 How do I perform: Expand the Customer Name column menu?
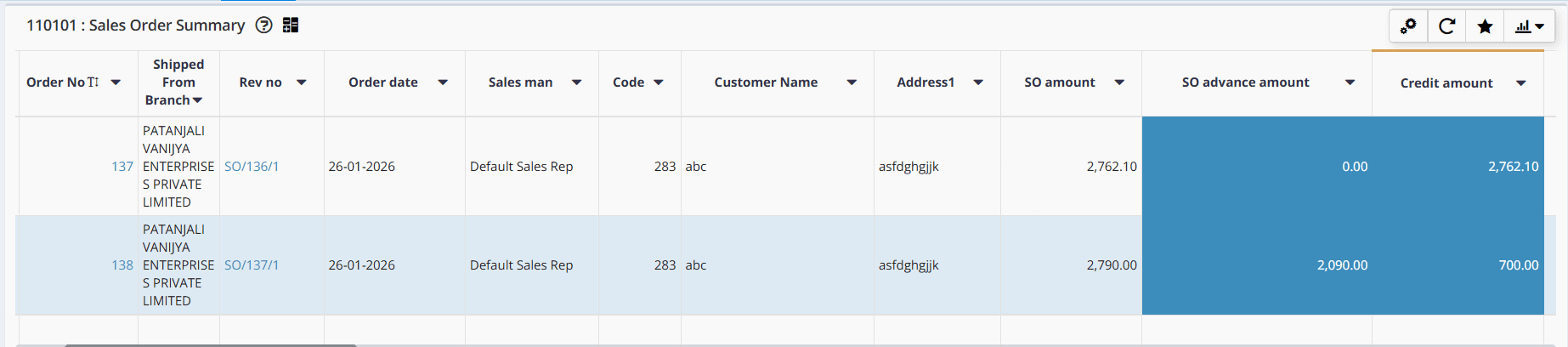click(x=852, y=82)
